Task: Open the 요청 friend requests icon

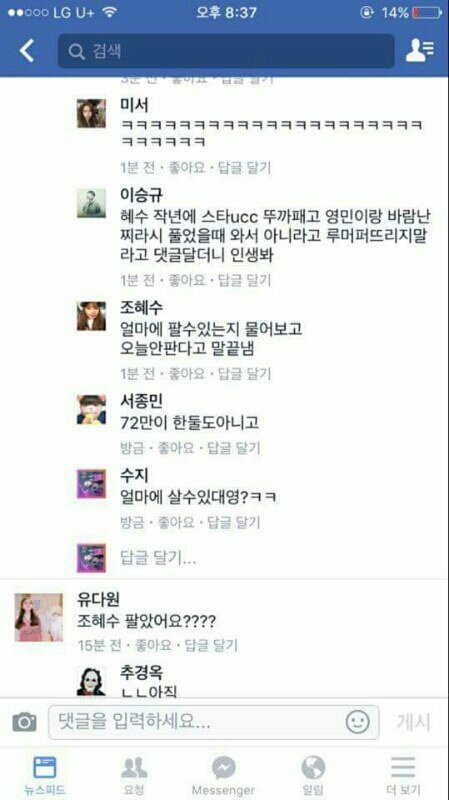Action: point(134,767)
